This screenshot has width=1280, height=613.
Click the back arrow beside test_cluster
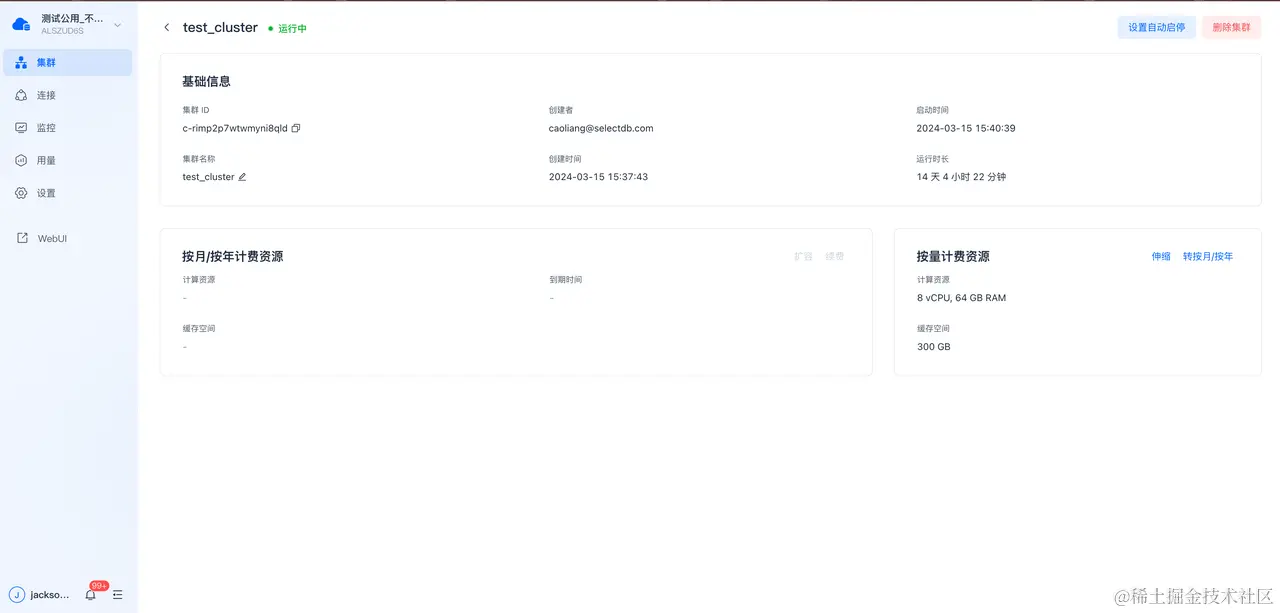[166, 28]
